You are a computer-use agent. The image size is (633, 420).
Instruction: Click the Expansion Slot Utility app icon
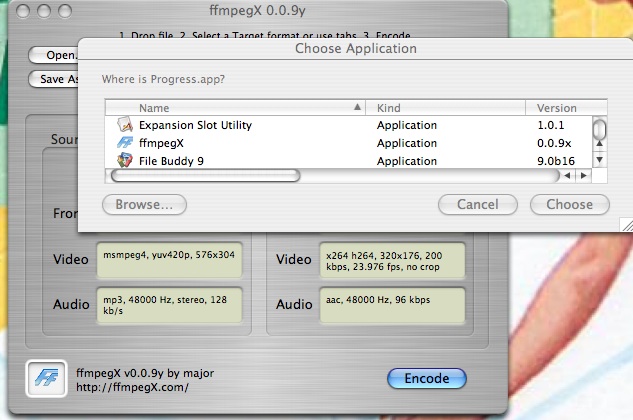point(125,124)
